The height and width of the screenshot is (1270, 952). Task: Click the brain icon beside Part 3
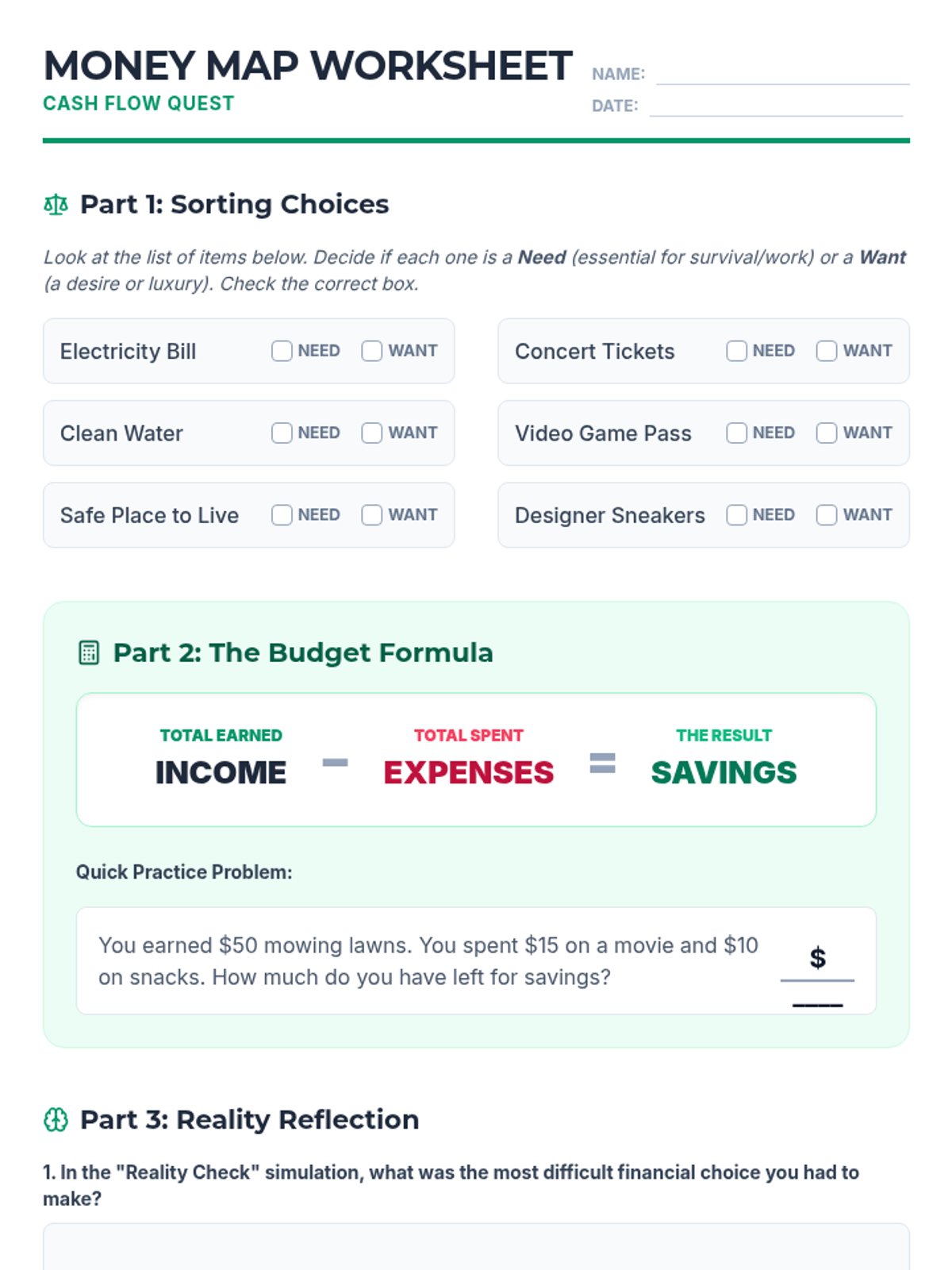56,1120
